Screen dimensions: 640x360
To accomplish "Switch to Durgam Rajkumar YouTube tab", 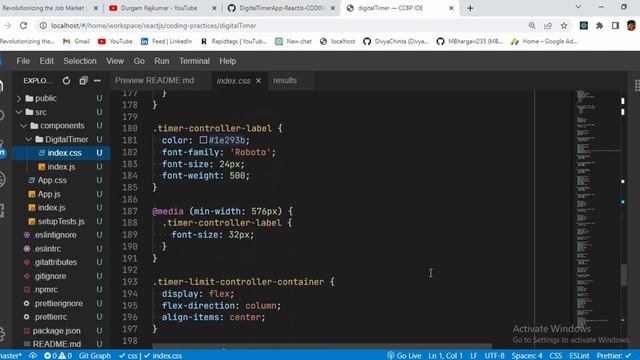I will pyautogui.click(x=159, y=8).
